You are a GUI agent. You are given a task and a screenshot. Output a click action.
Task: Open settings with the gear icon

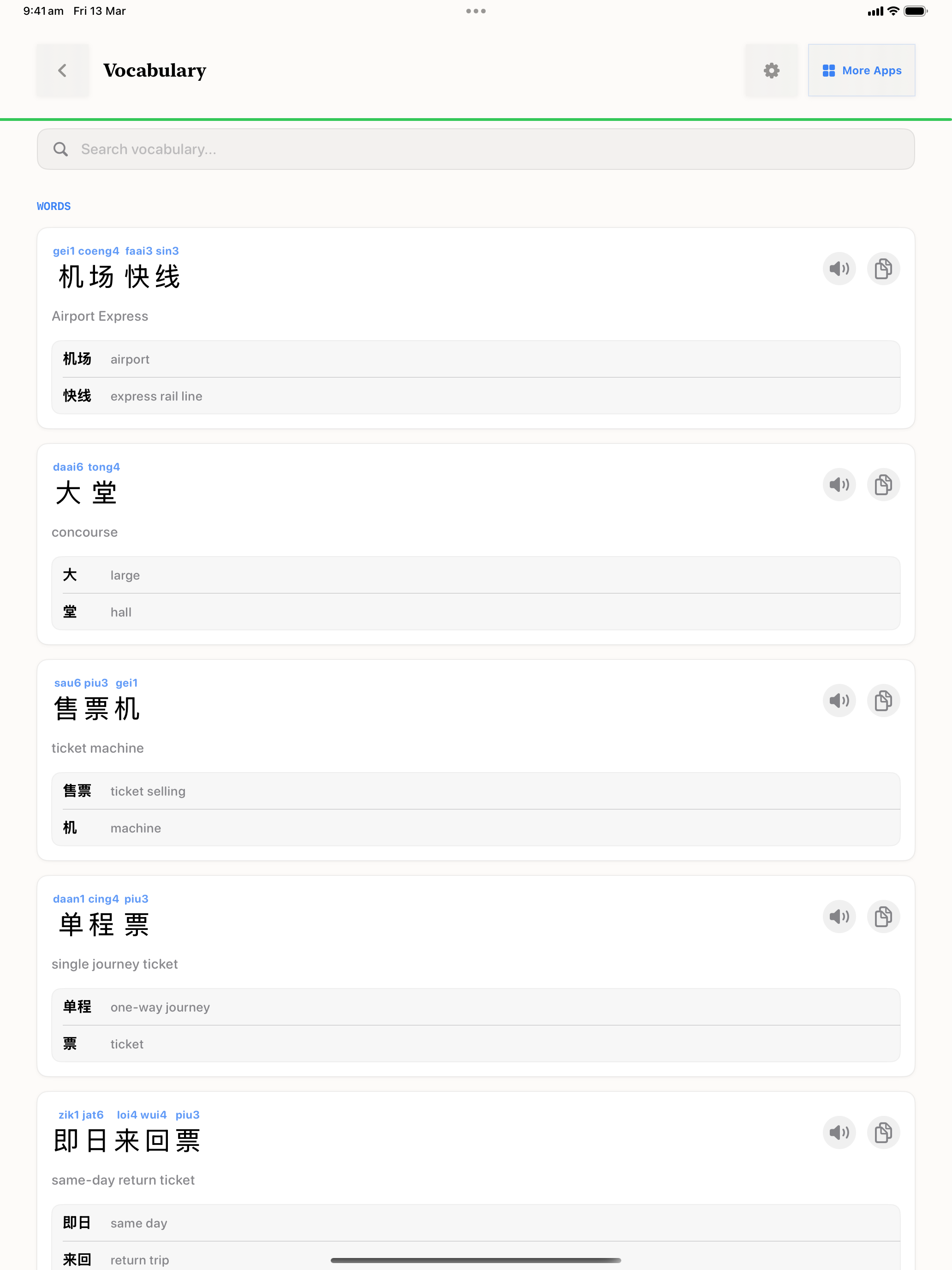tap(771, 71)
